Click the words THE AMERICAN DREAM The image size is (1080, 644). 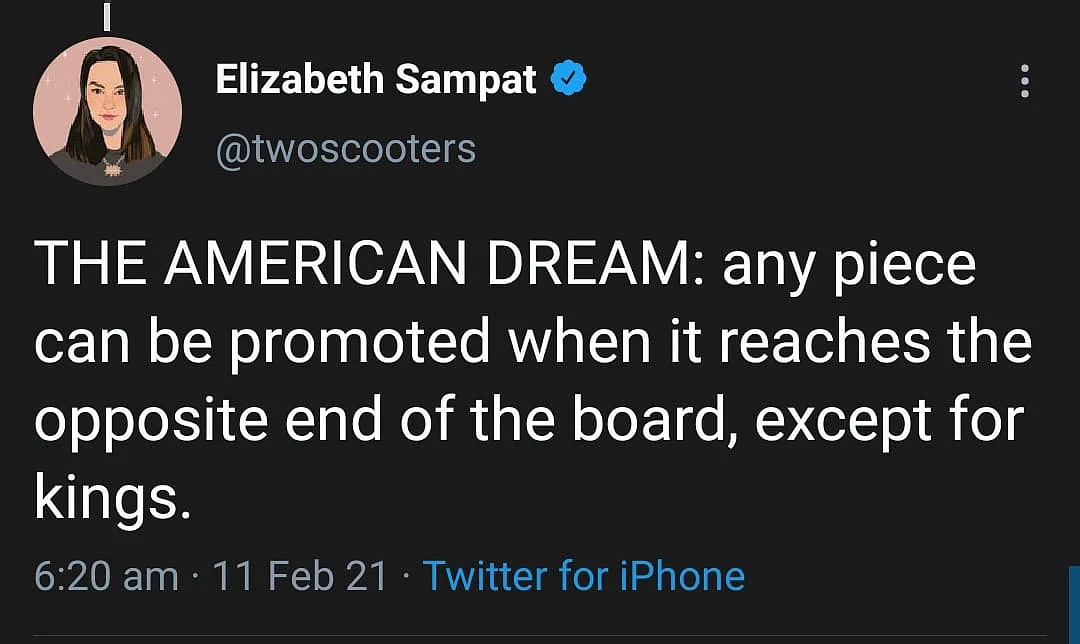click(363, 264)
